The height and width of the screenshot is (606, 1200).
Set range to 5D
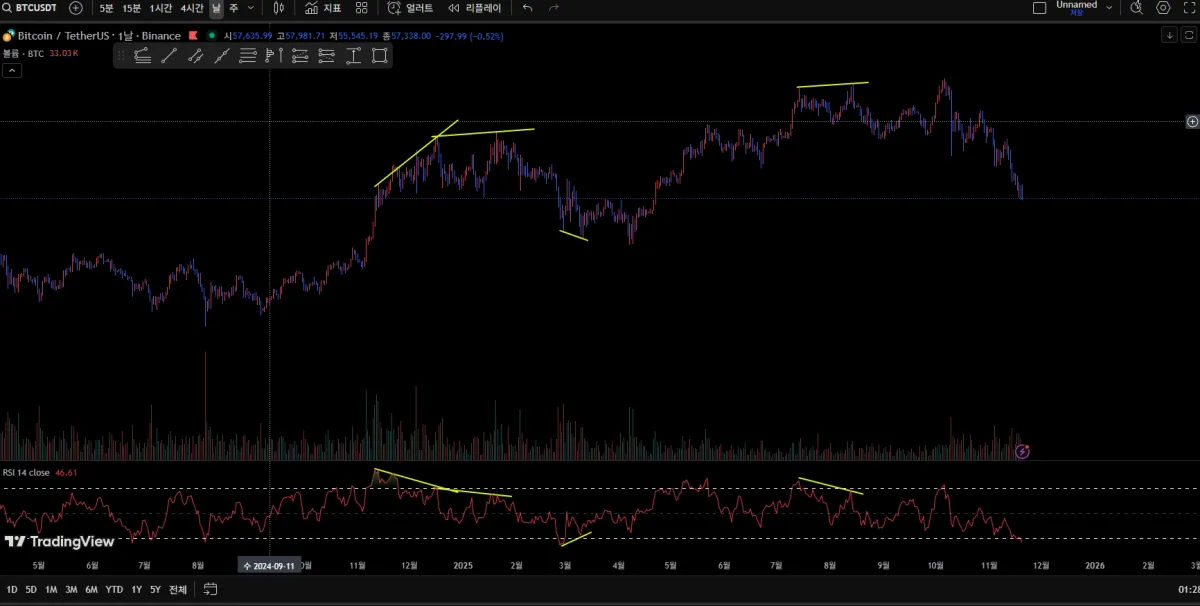click(31, 589)
